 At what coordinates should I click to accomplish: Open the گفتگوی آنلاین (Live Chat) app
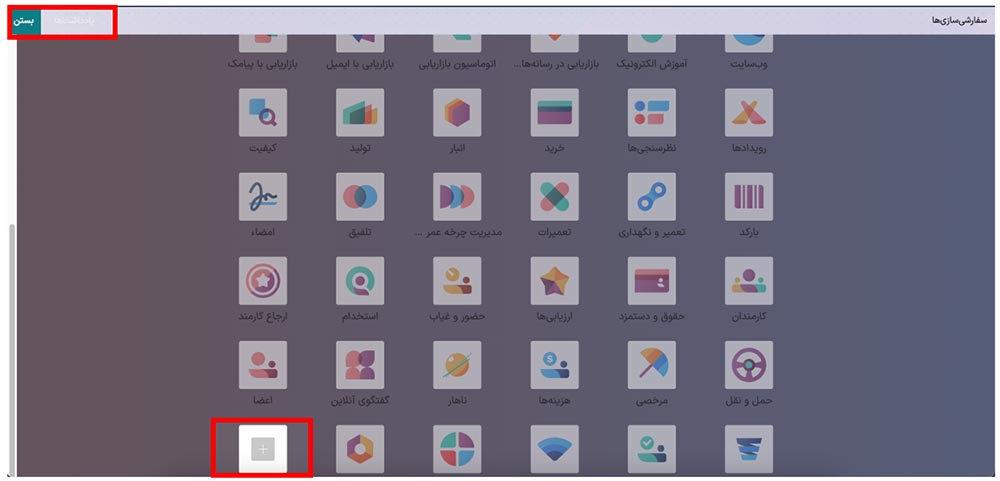360,365
